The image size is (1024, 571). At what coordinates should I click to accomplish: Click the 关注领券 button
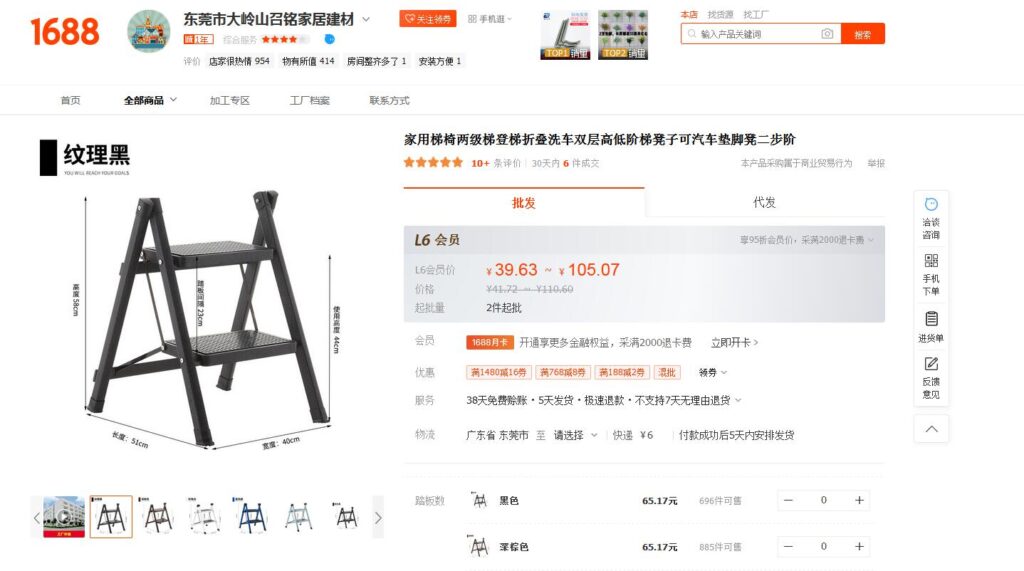pyautogui.click(x=428, y=19)
